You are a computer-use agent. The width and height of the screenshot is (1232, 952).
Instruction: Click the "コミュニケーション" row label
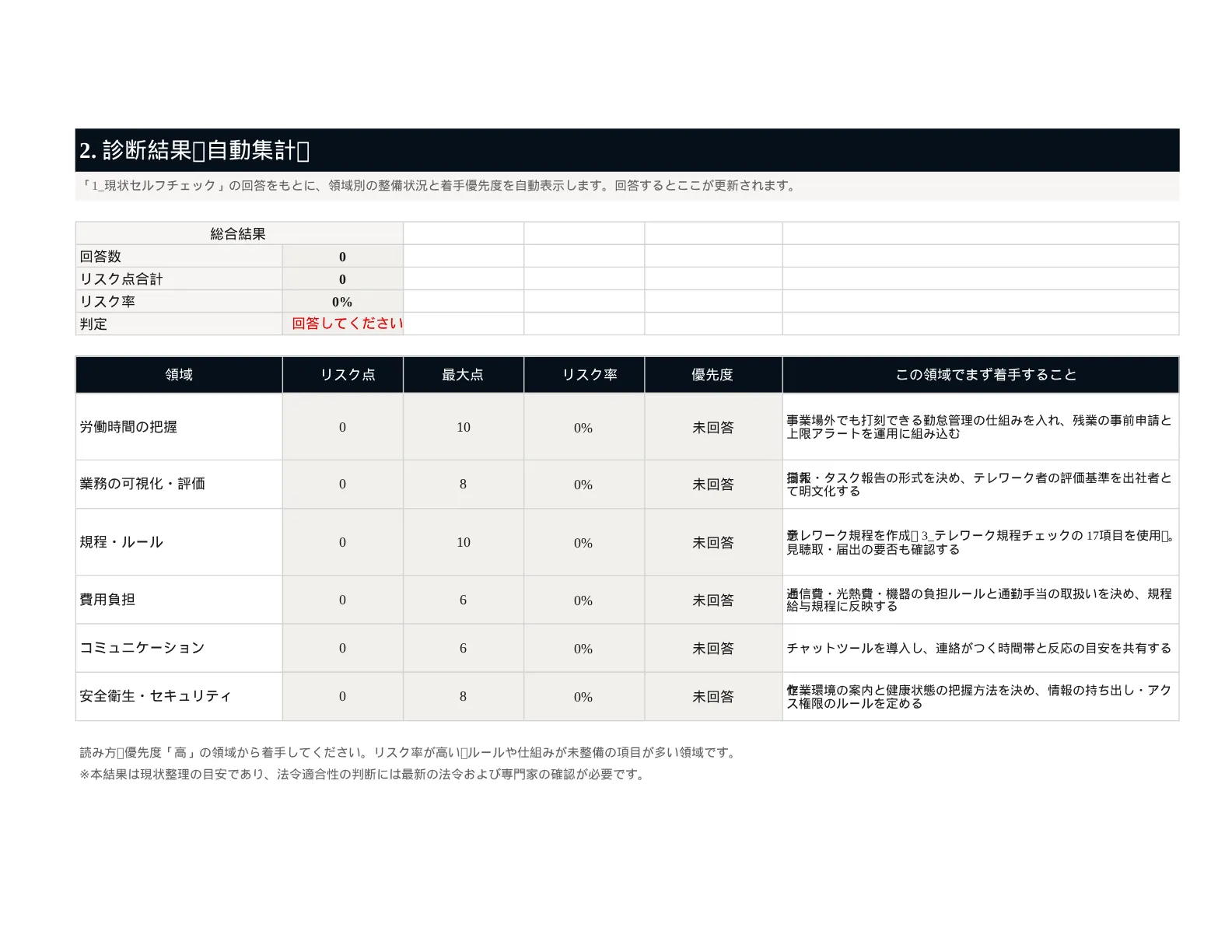pyautogui.click(x=179, y=648)
